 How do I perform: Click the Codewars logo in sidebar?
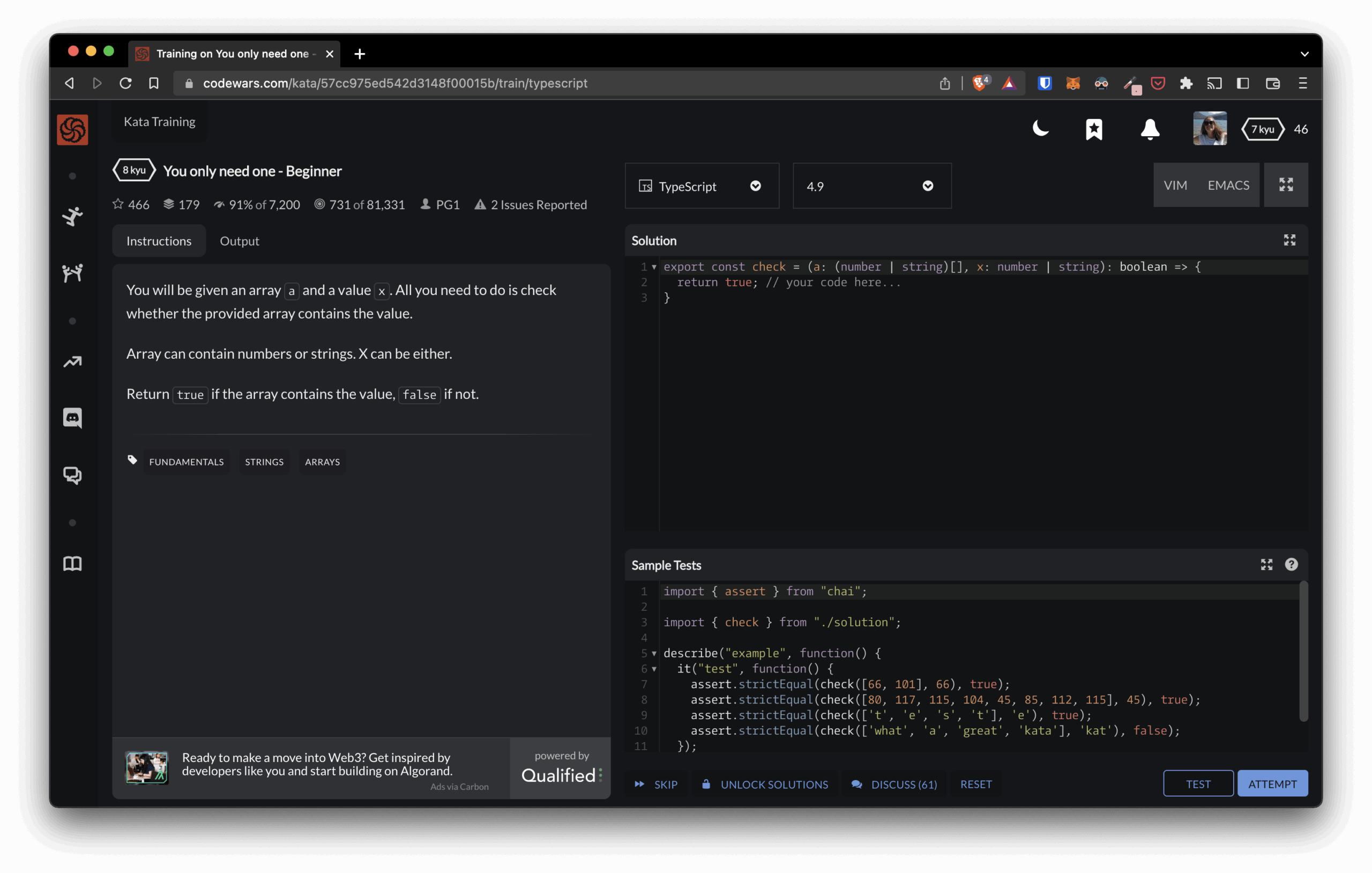pos(72,129)
